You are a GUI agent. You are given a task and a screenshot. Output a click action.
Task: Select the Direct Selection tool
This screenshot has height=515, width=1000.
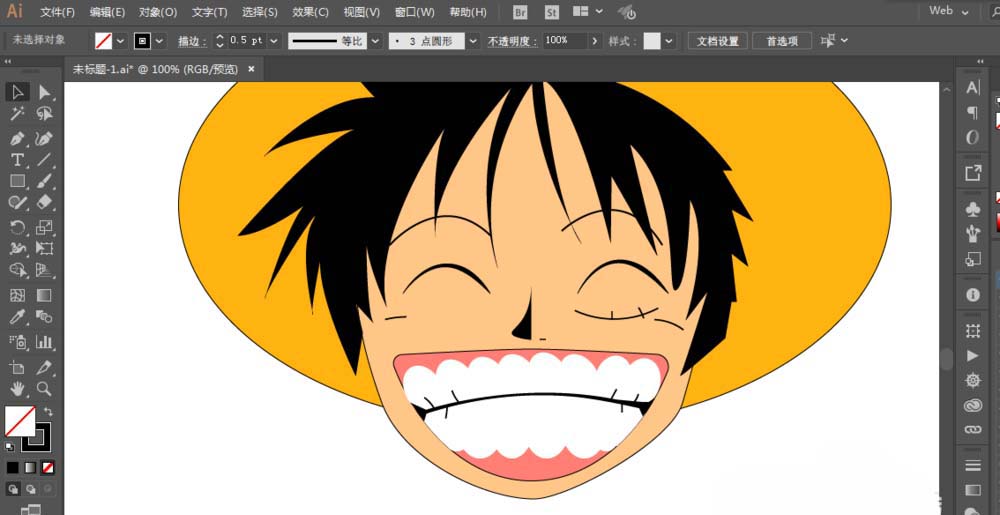tap(45, 92)
